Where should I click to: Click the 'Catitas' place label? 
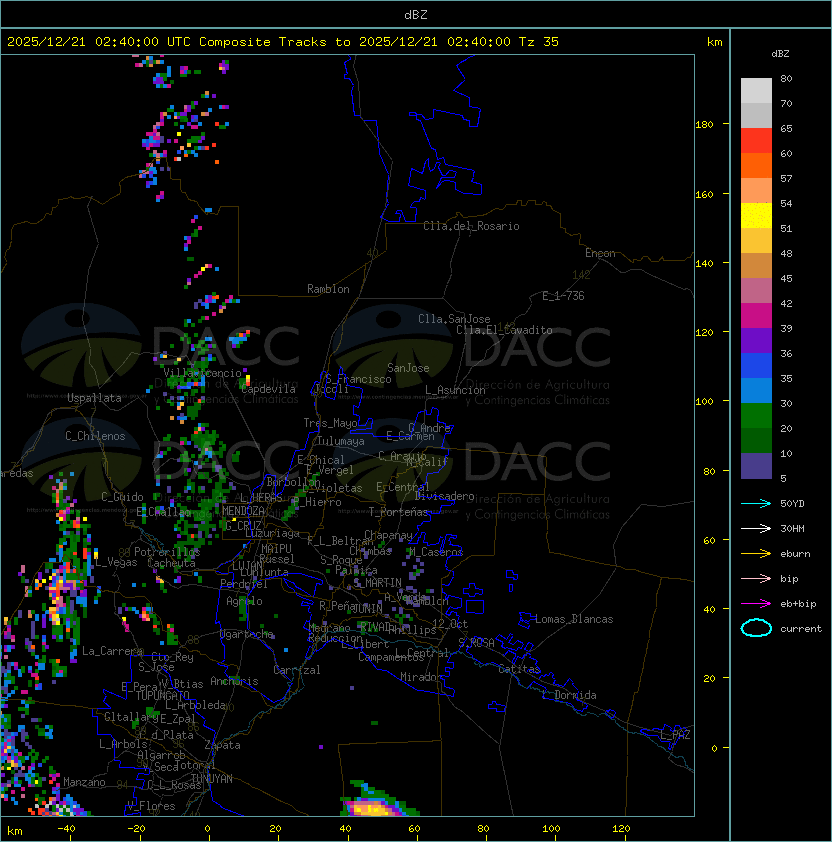[x=519, y=669]
